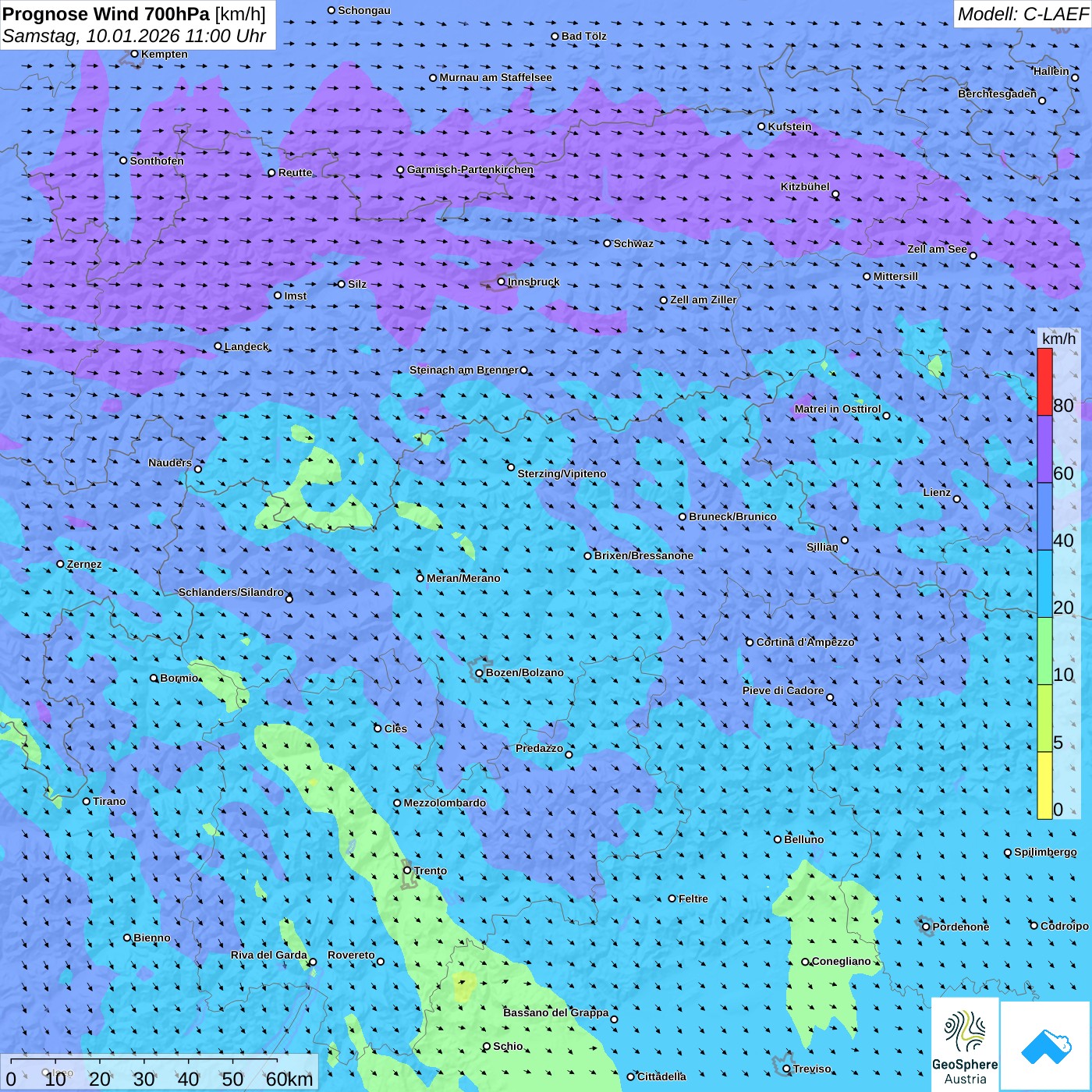
Task: Click the Bad Tölz label
Action: (x=583, y=36)
